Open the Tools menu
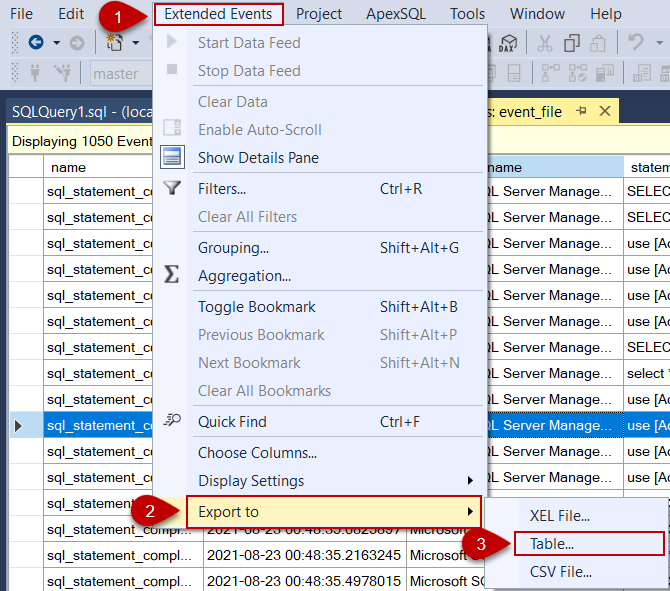670x591 pixels. [467, 14]
